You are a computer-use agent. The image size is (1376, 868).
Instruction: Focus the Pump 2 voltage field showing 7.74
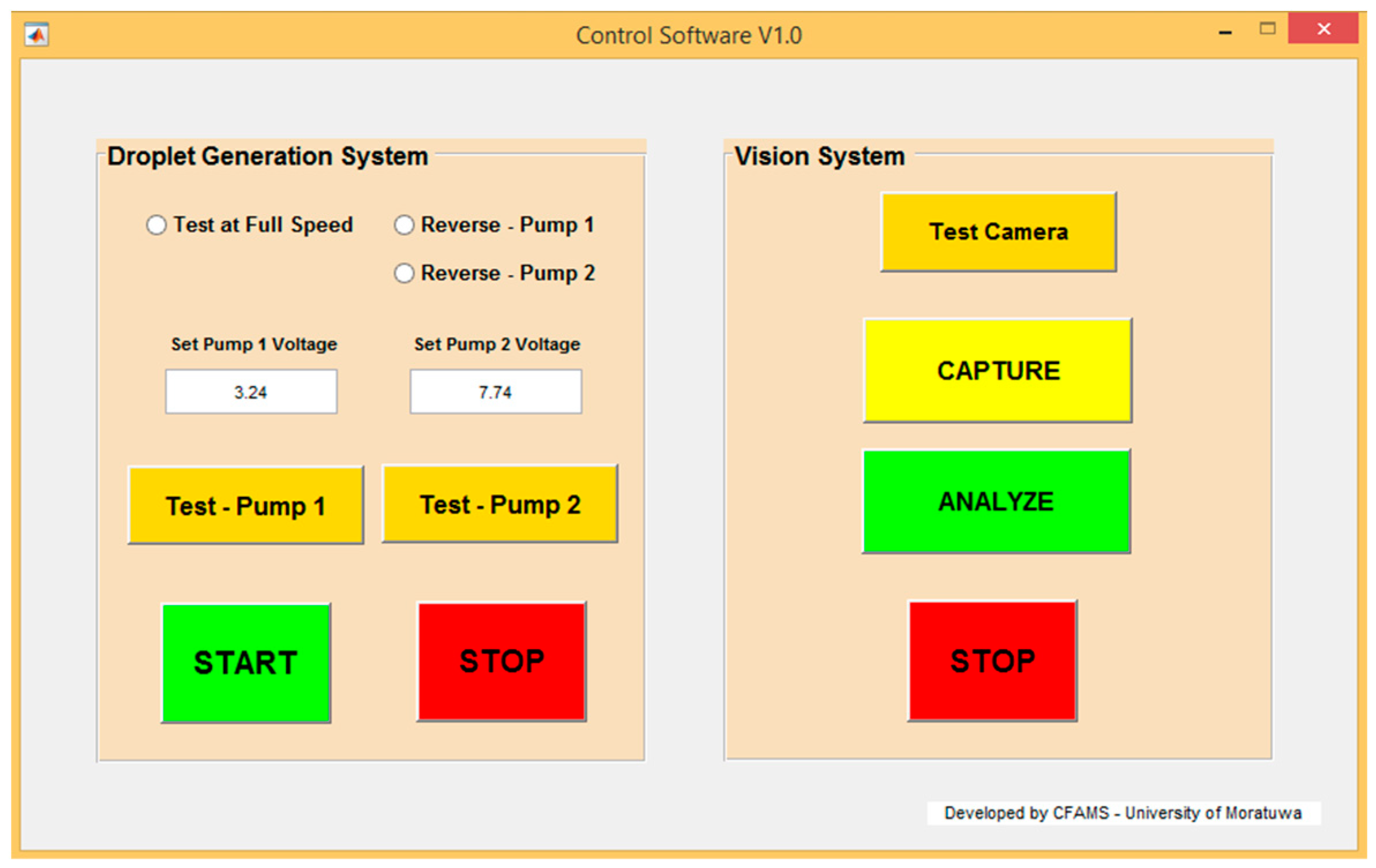496,392
